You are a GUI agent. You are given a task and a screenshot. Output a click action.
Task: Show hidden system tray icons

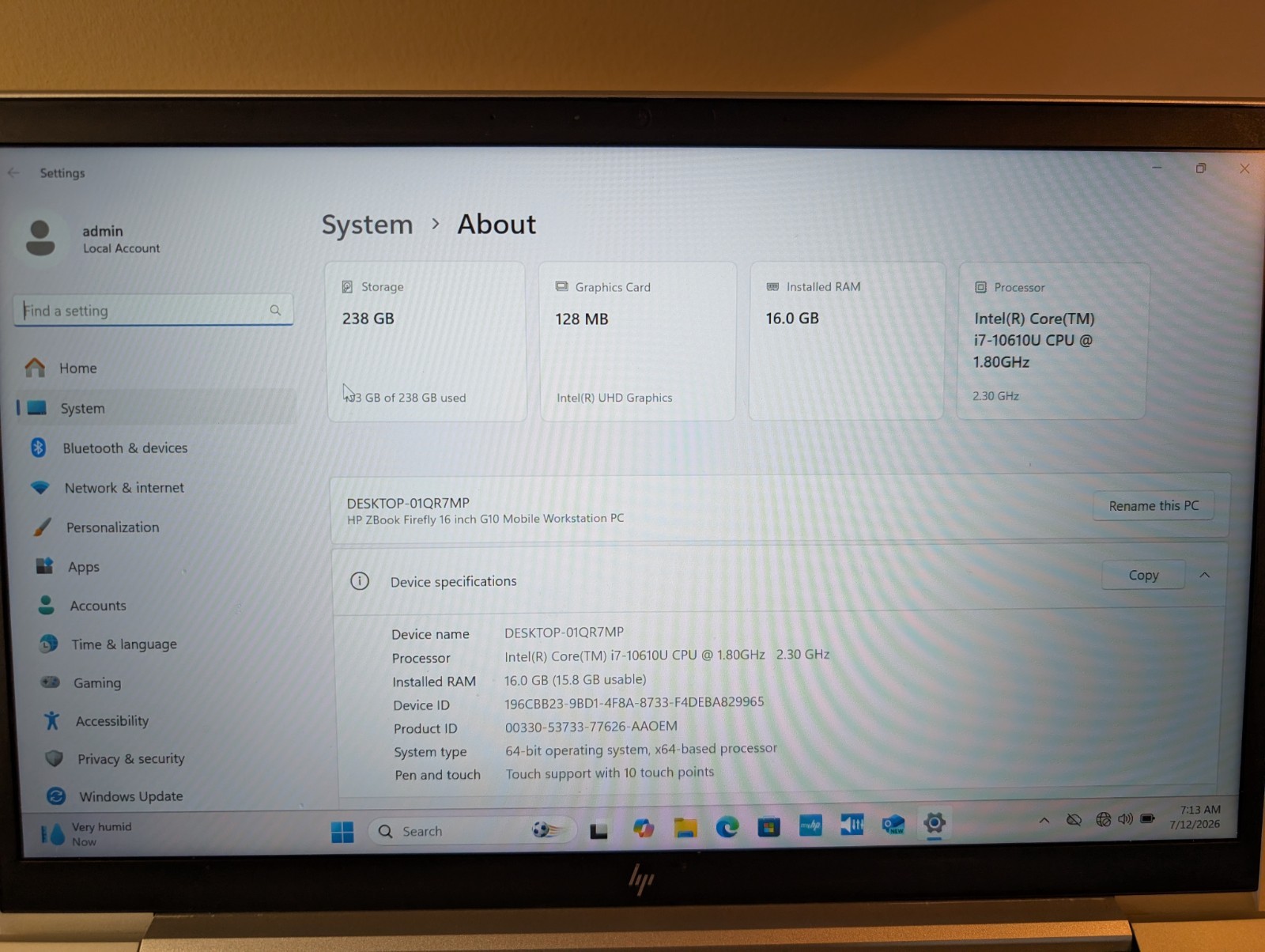(1044, 821)
